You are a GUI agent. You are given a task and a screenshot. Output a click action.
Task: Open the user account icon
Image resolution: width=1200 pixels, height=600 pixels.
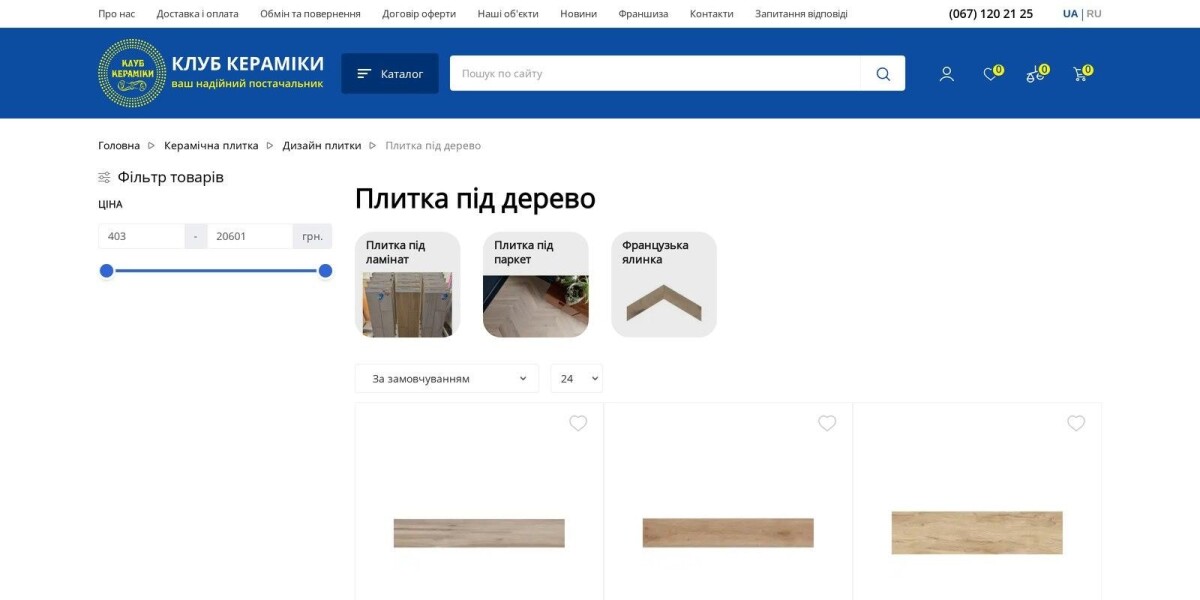click(x=946, y=74)
